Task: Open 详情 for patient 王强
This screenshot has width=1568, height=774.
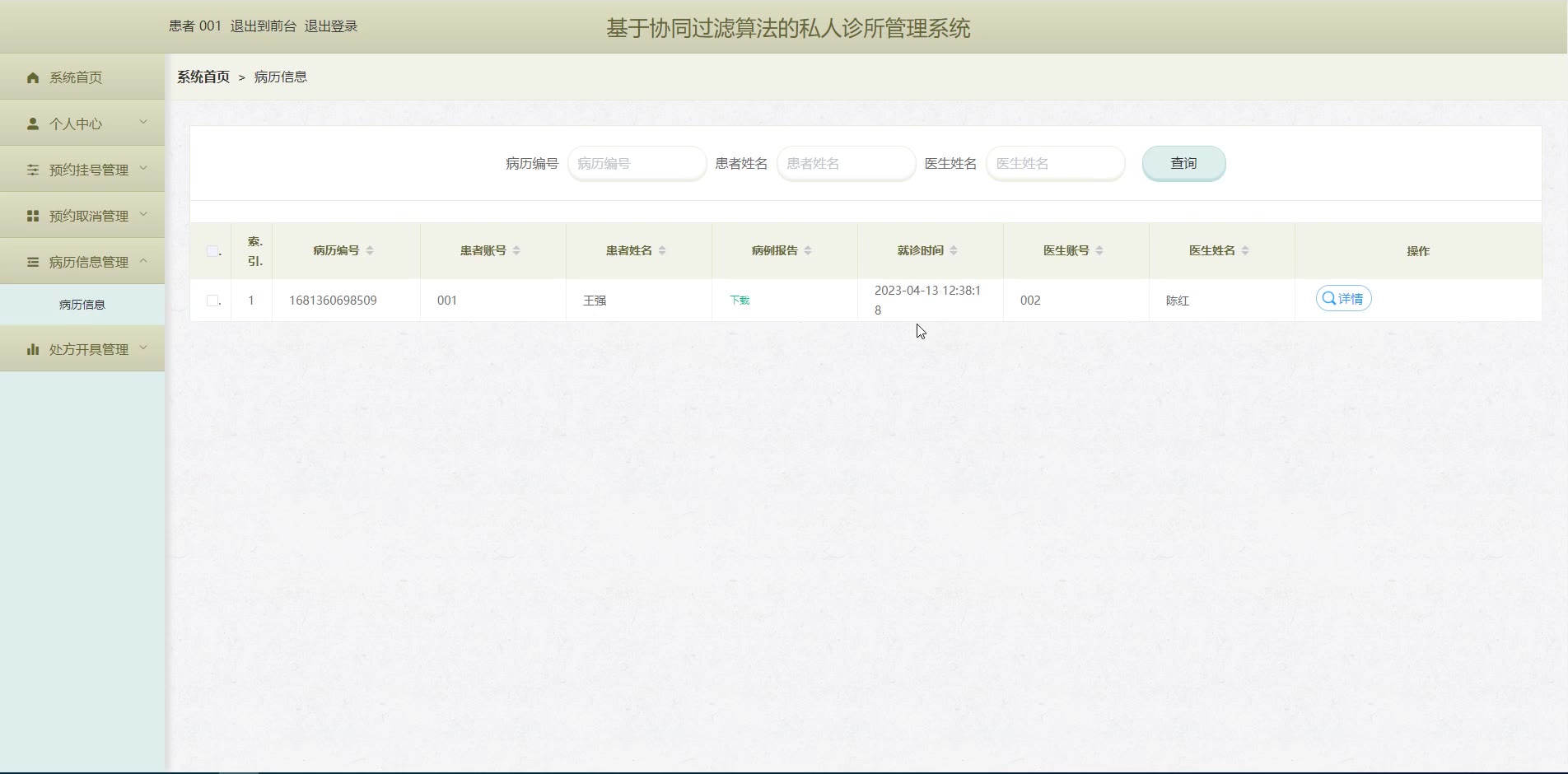Action: pos(1343,299)
